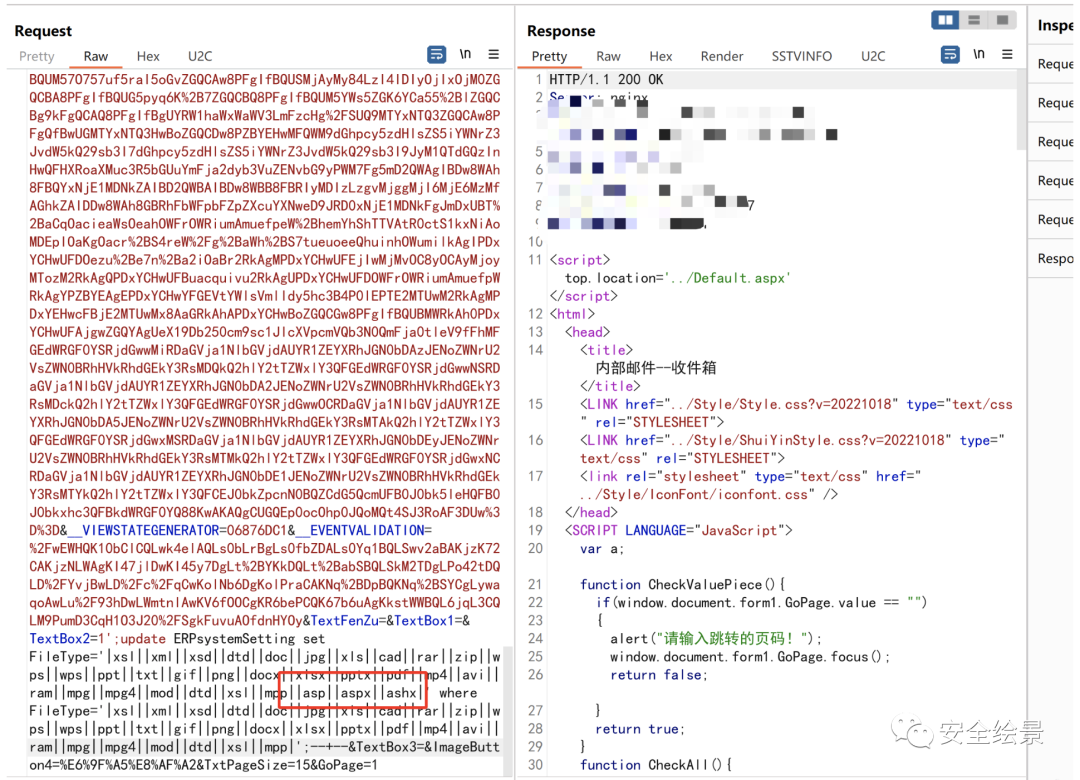This screenshot has height=780, width=1080.
Task: Click 'TextFenZu' parameter in request body
Action: coord(344,621)
